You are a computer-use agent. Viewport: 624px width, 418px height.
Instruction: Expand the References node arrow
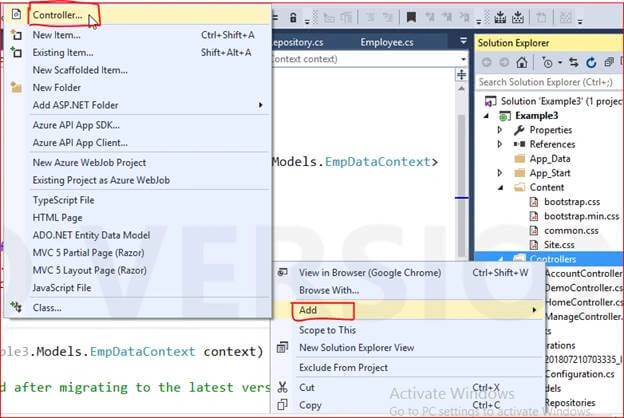point(500,144)
